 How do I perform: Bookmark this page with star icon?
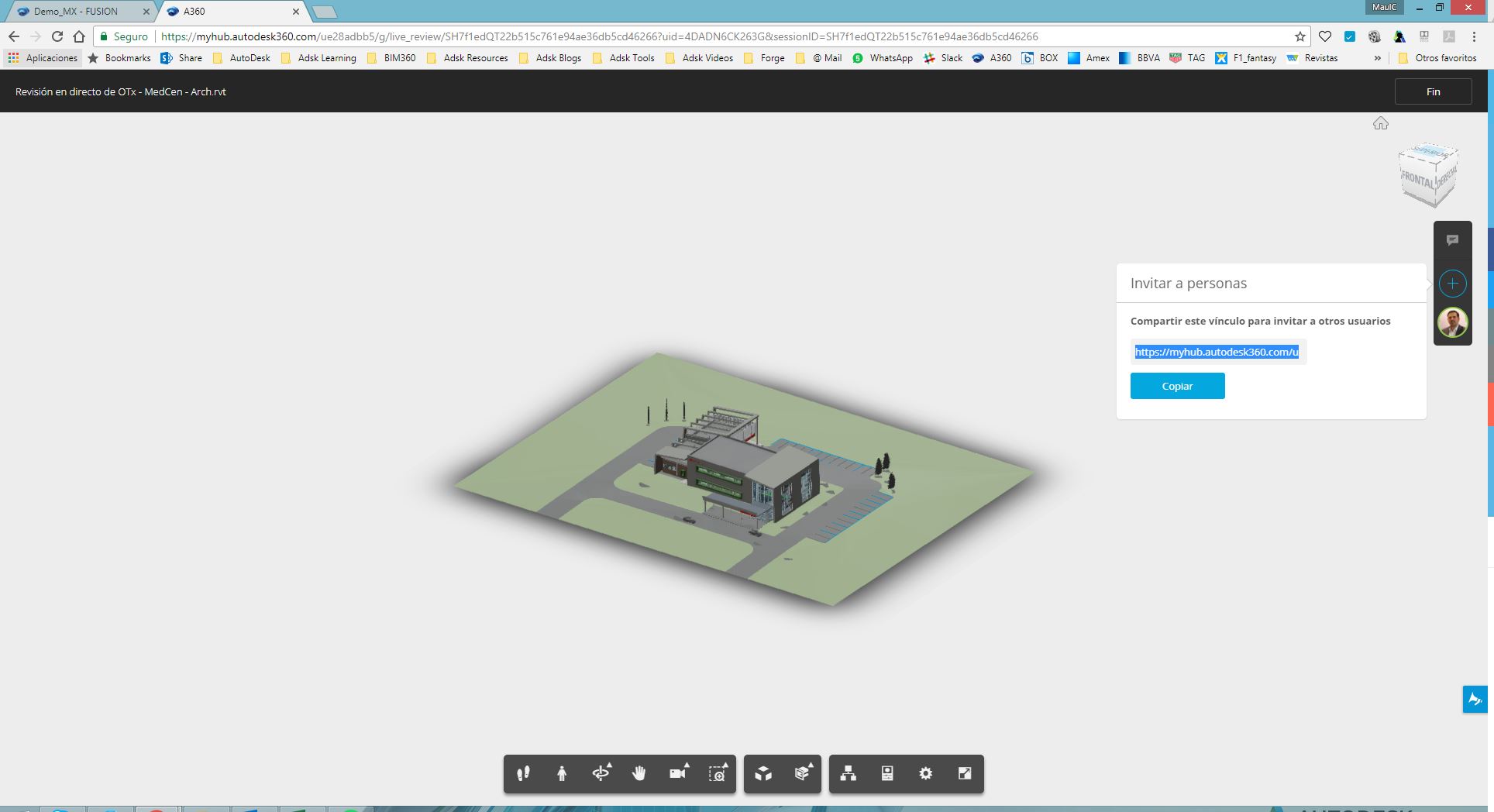[x=1300, y=36]
